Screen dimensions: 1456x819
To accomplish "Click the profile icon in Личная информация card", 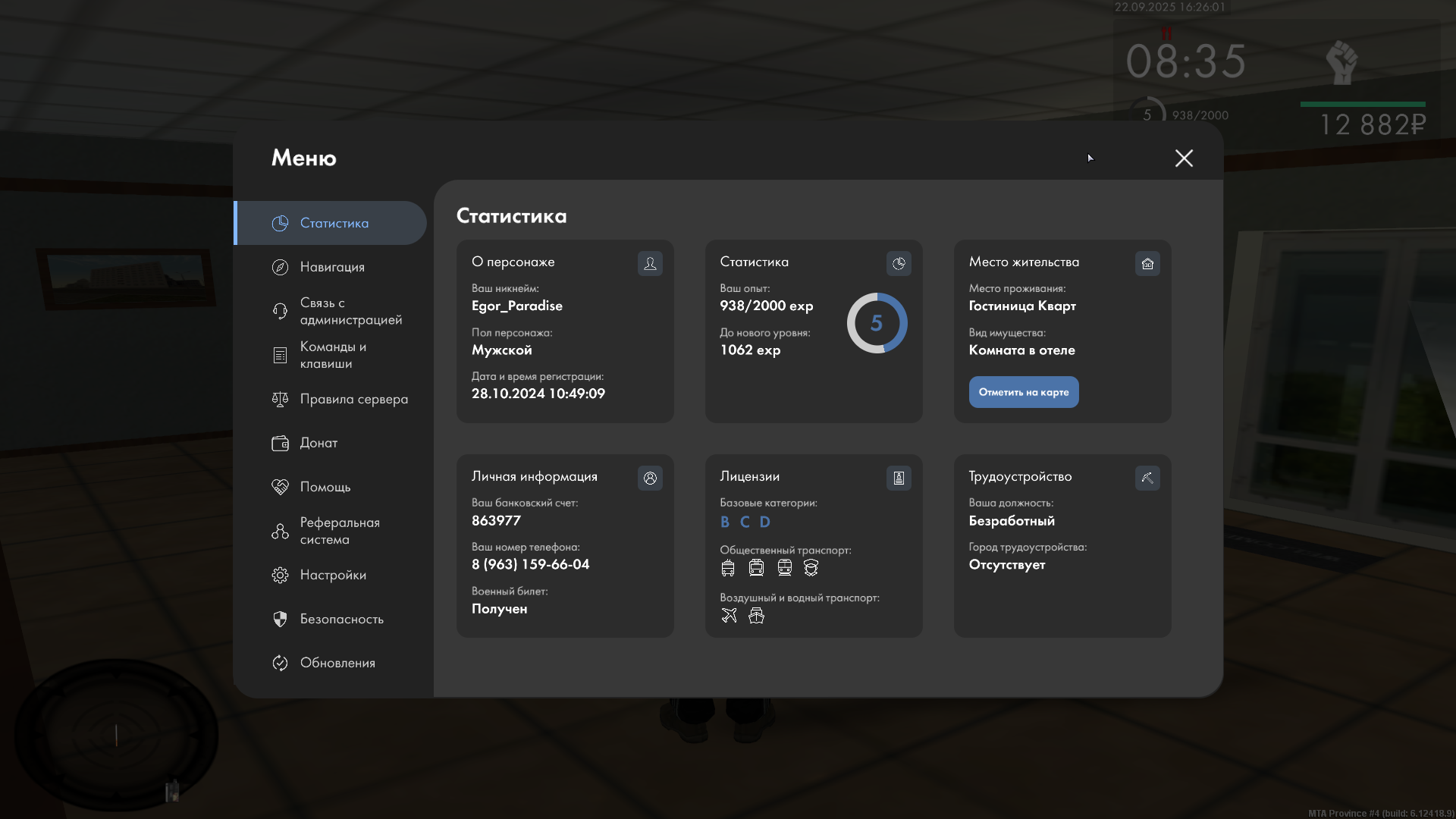I will click(650, 478).
